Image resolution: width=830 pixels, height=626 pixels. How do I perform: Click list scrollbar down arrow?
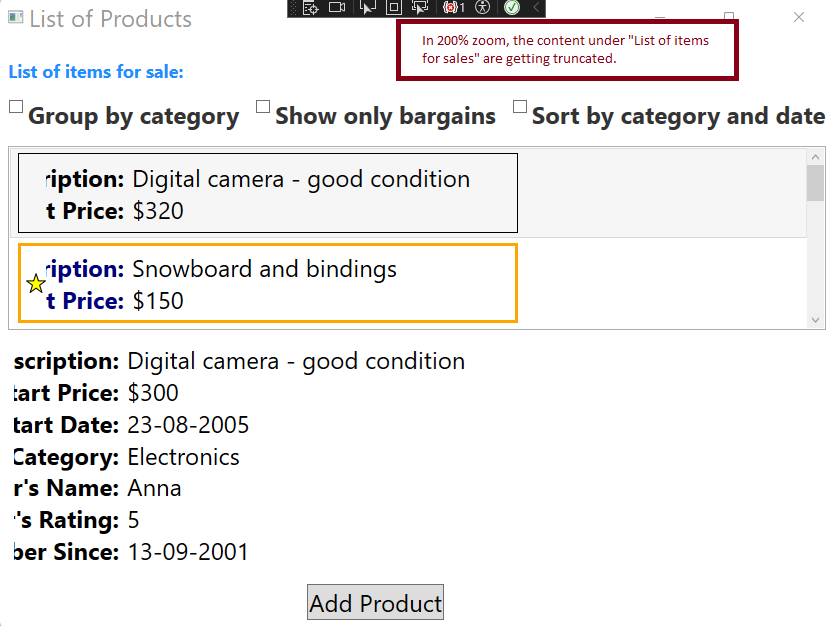click(x=815, y=320)
